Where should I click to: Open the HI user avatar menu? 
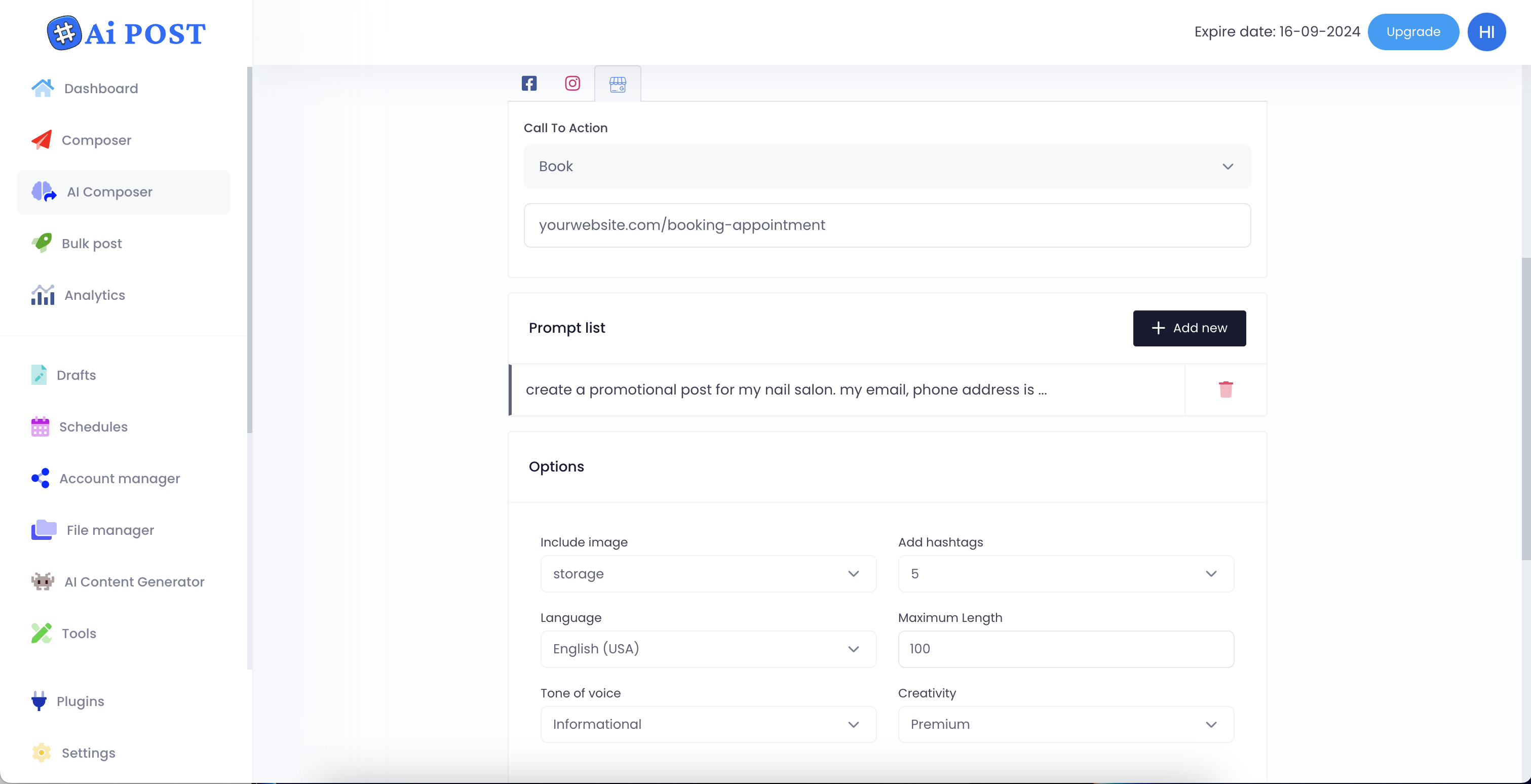1486,32
